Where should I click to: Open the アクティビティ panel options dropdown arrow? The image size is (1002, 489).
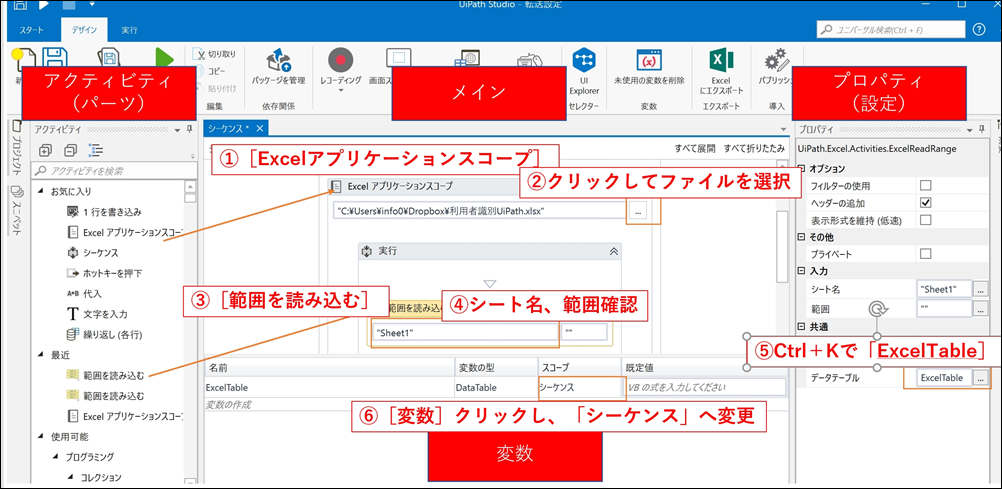177,130
